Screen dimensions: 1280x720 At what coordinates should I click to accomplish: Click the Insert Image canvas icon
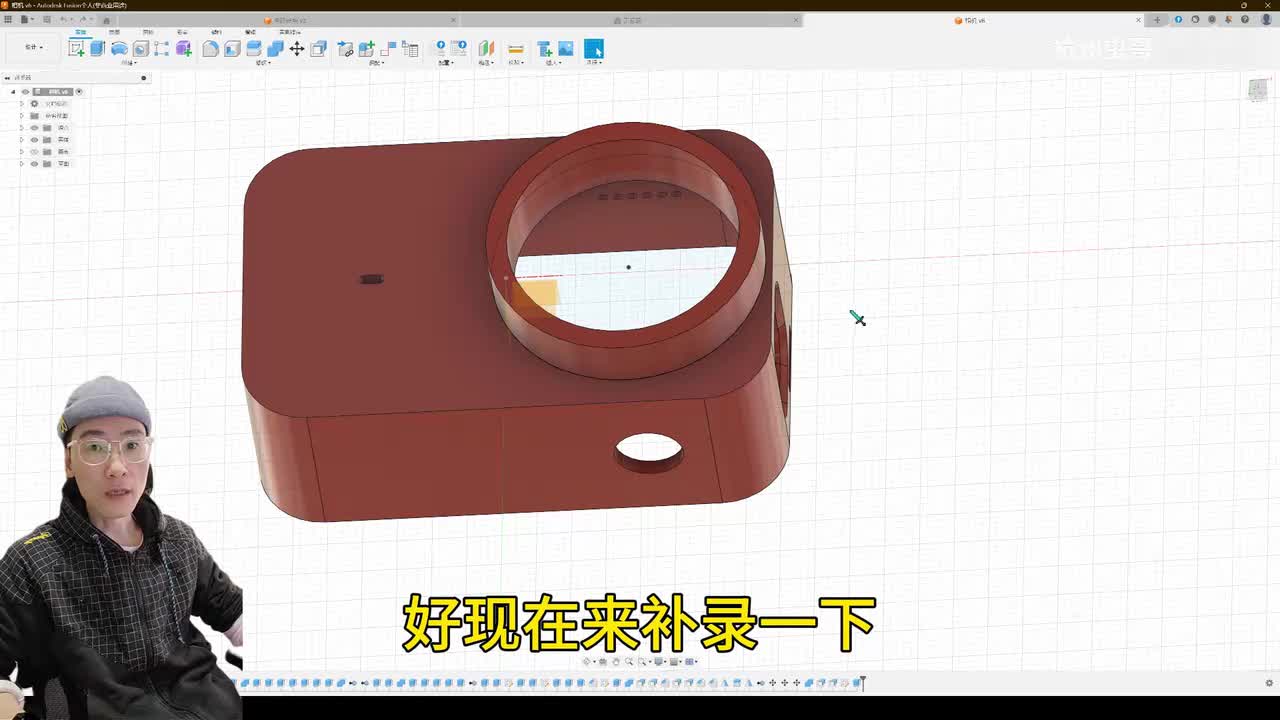565,48
